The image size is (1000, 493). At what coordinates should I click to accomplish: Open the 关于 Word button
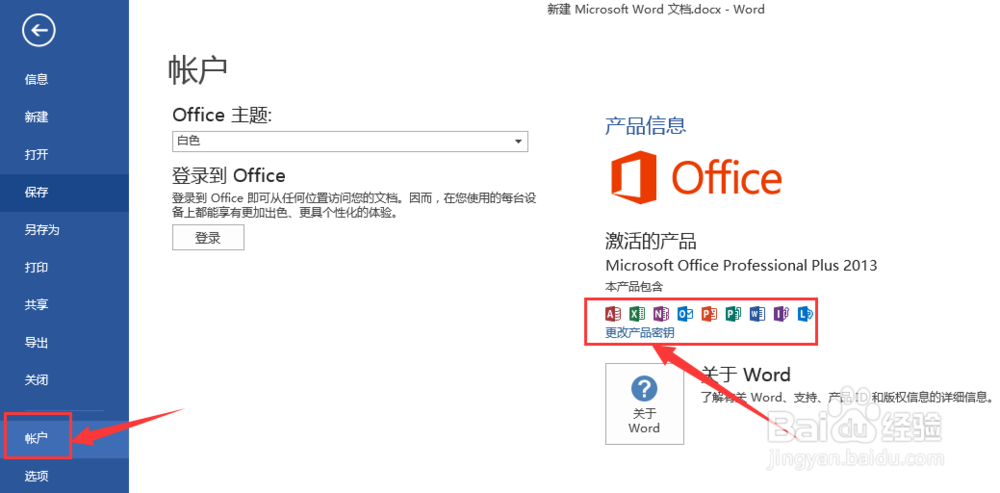pos(644,404)
